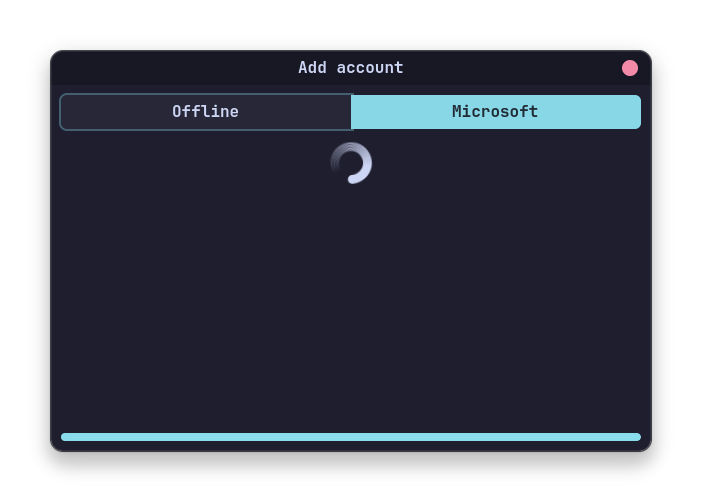The height and width of the screenshot is (502, 702).
Task: Click the word Microsoft
Action: pos(495,112)
